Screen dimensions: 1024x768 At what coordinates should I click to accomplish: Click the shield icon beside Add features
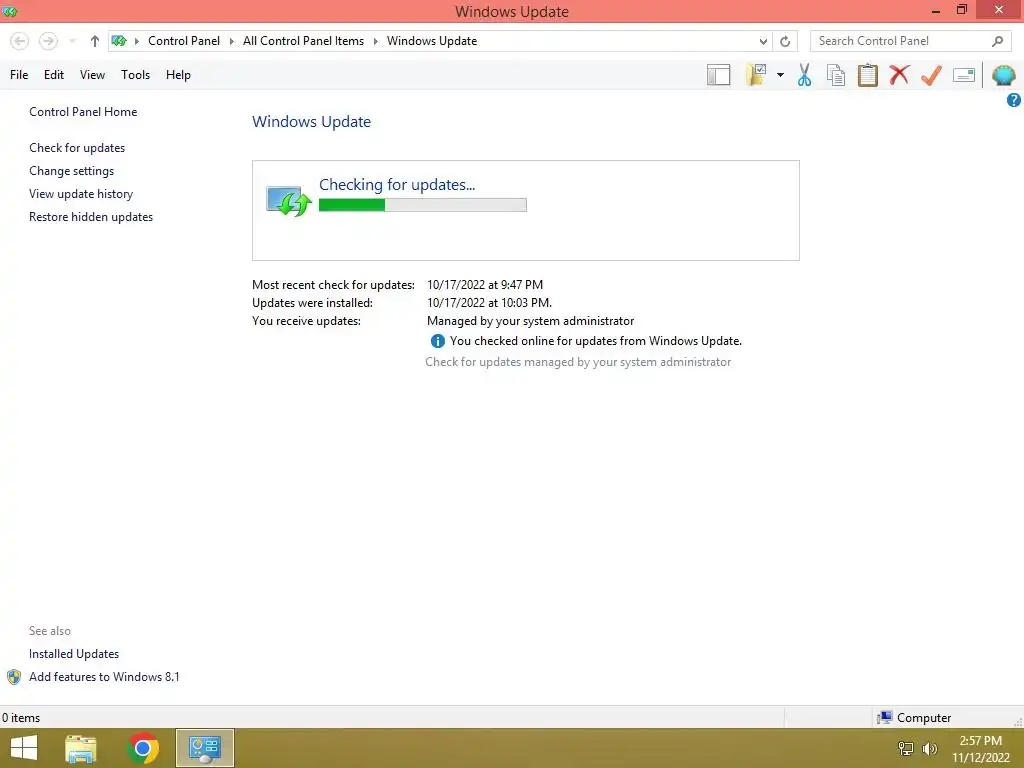[x=14, y=677]
